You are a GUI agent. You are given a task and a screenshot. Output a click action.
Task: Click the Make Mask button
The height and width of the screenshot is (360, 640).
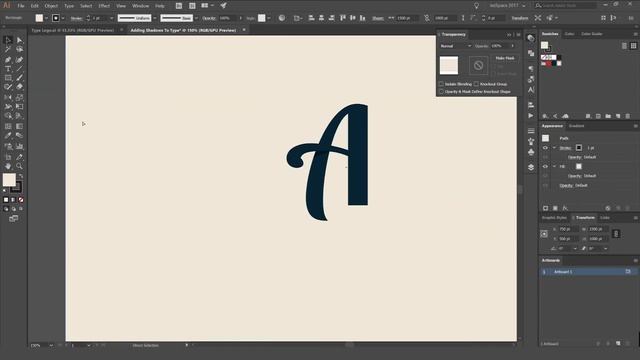[505, 58]
